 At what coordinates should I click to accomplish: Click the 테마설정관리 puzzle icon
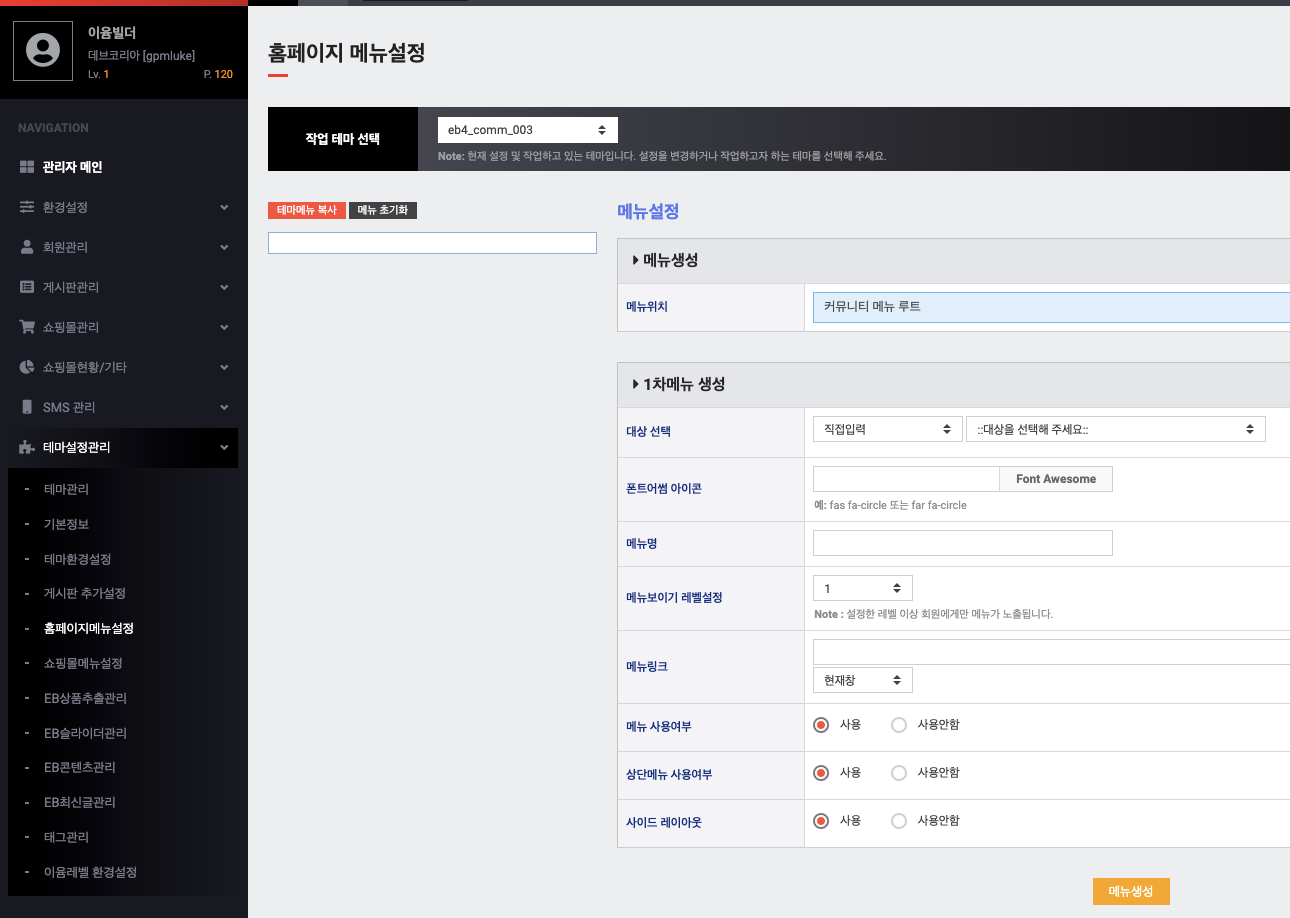pos(27,447)
